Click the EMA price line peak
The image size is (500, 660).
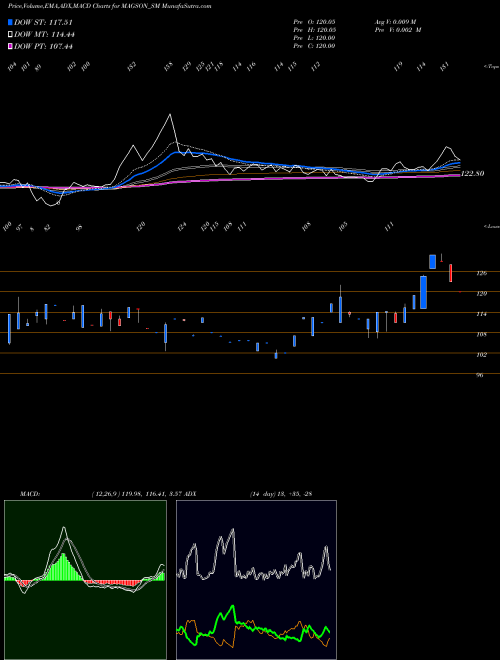pos(170,114)
